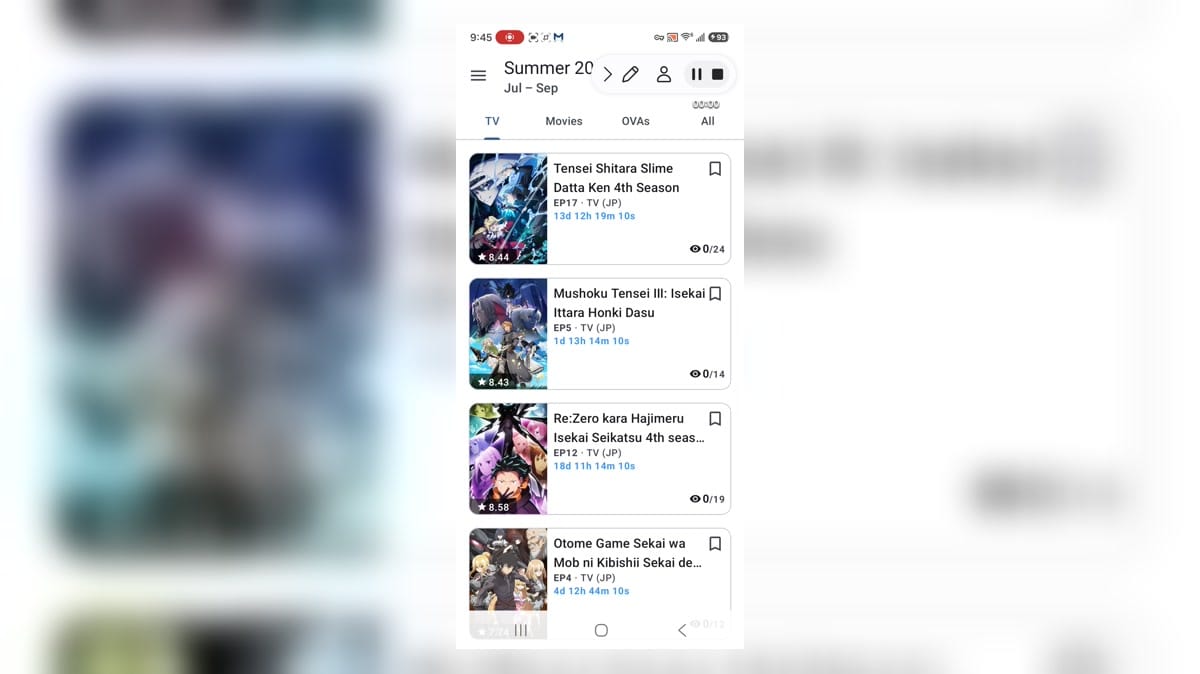Tap the Android recent apps button
Screen dimensions: 1200x674
tap(521, 630)
